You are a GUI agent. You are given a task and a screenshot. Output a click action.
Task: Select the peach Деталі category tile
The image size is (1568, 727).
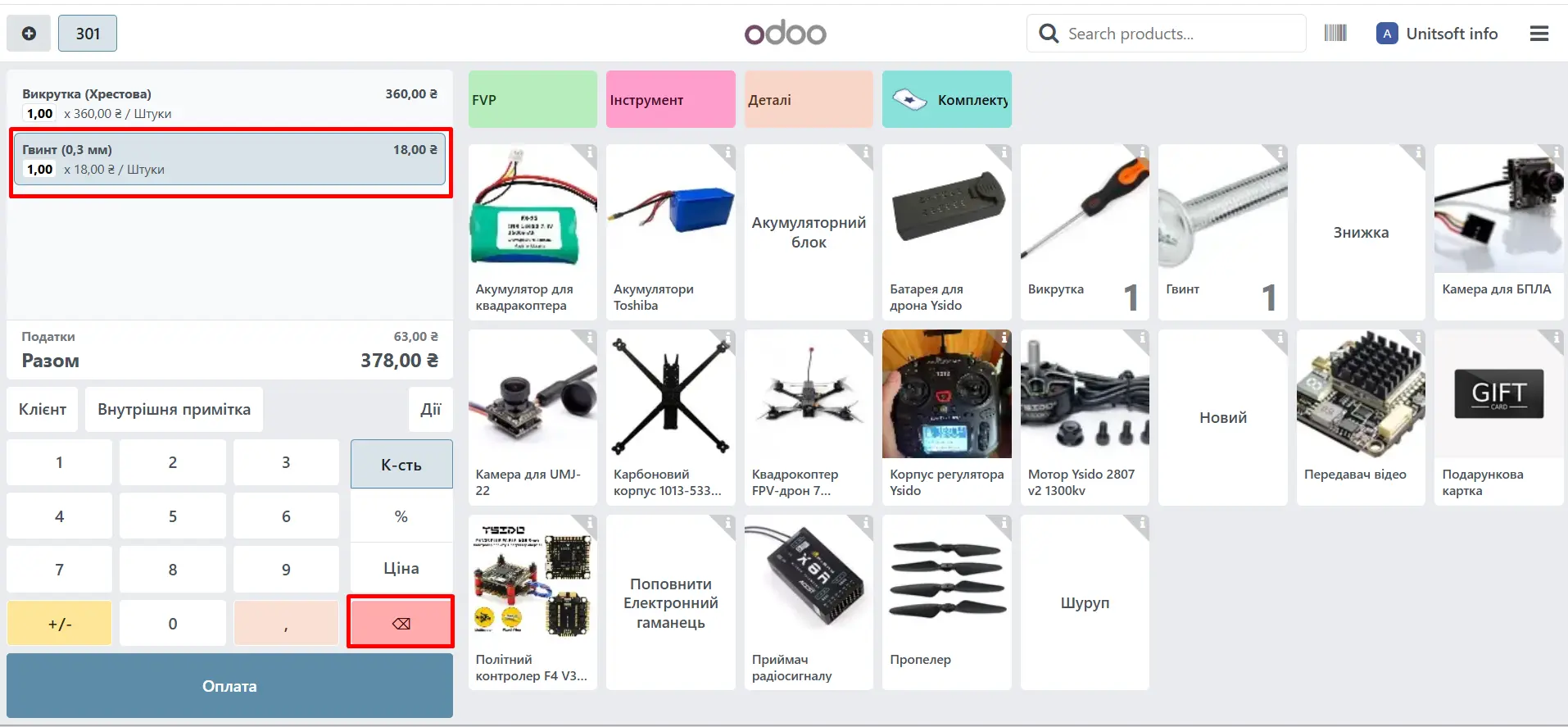809,99
